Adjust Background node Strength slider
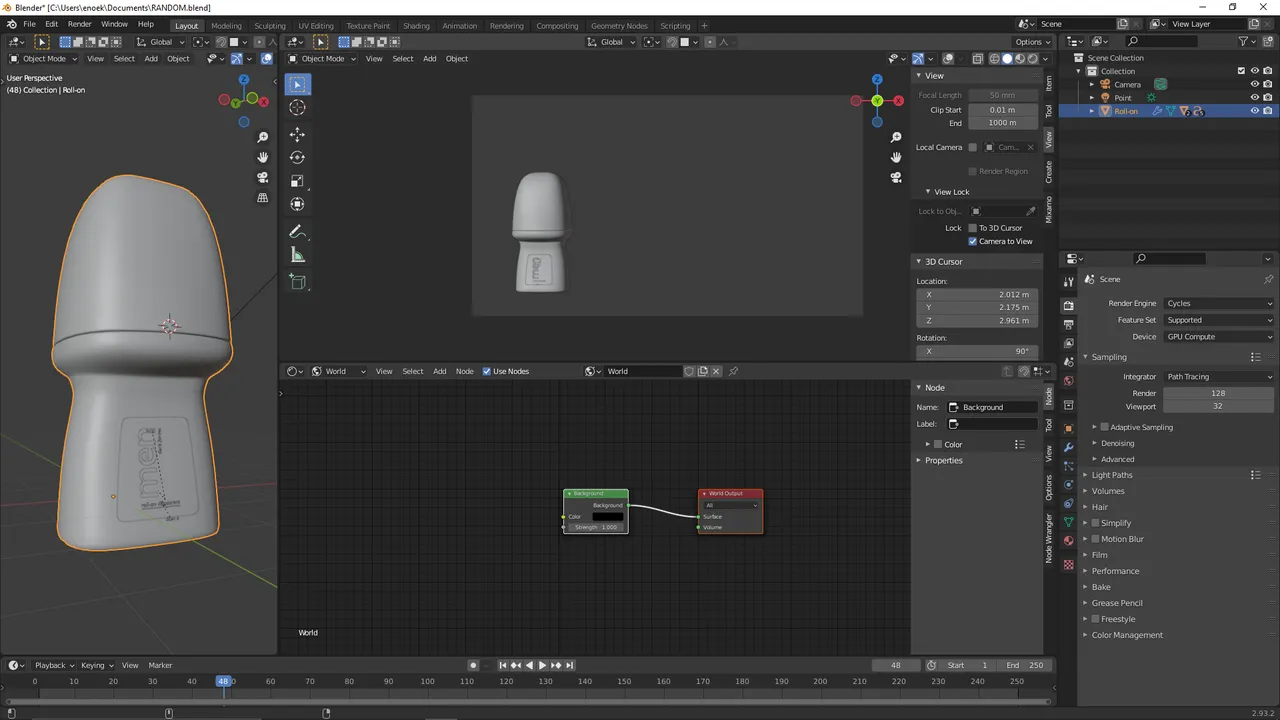The height and width of the screenshot is (720, 1280). pyautogui.click(x=596, y=527)
